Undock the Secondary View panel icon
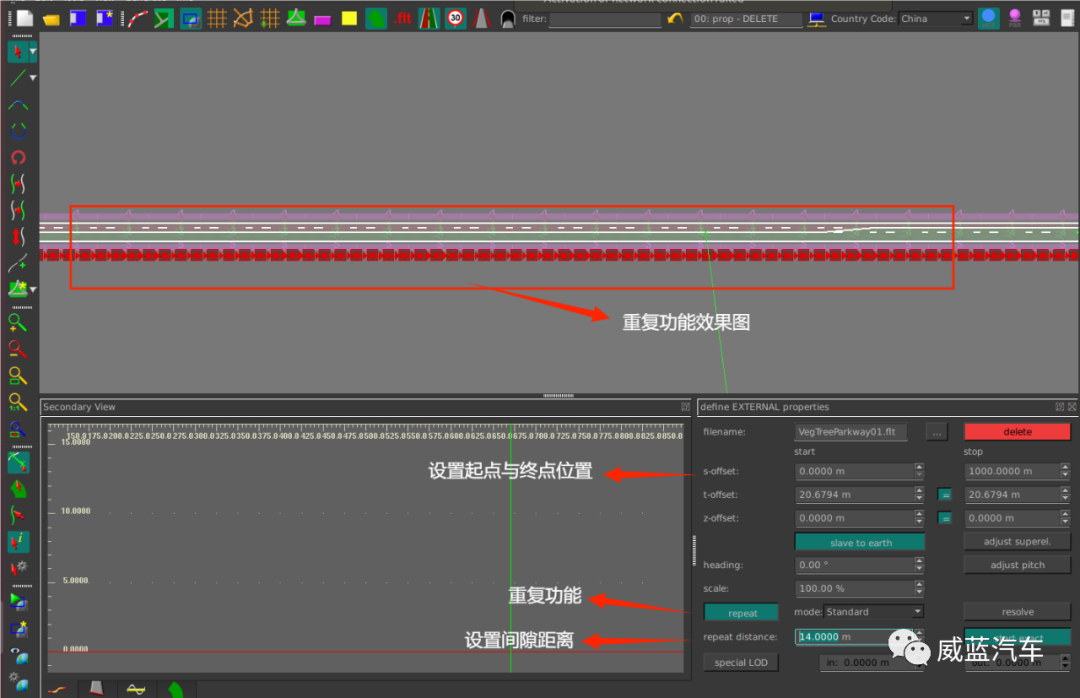Image resolution: width=1080 pixels, height=698 pixels. 685,407
